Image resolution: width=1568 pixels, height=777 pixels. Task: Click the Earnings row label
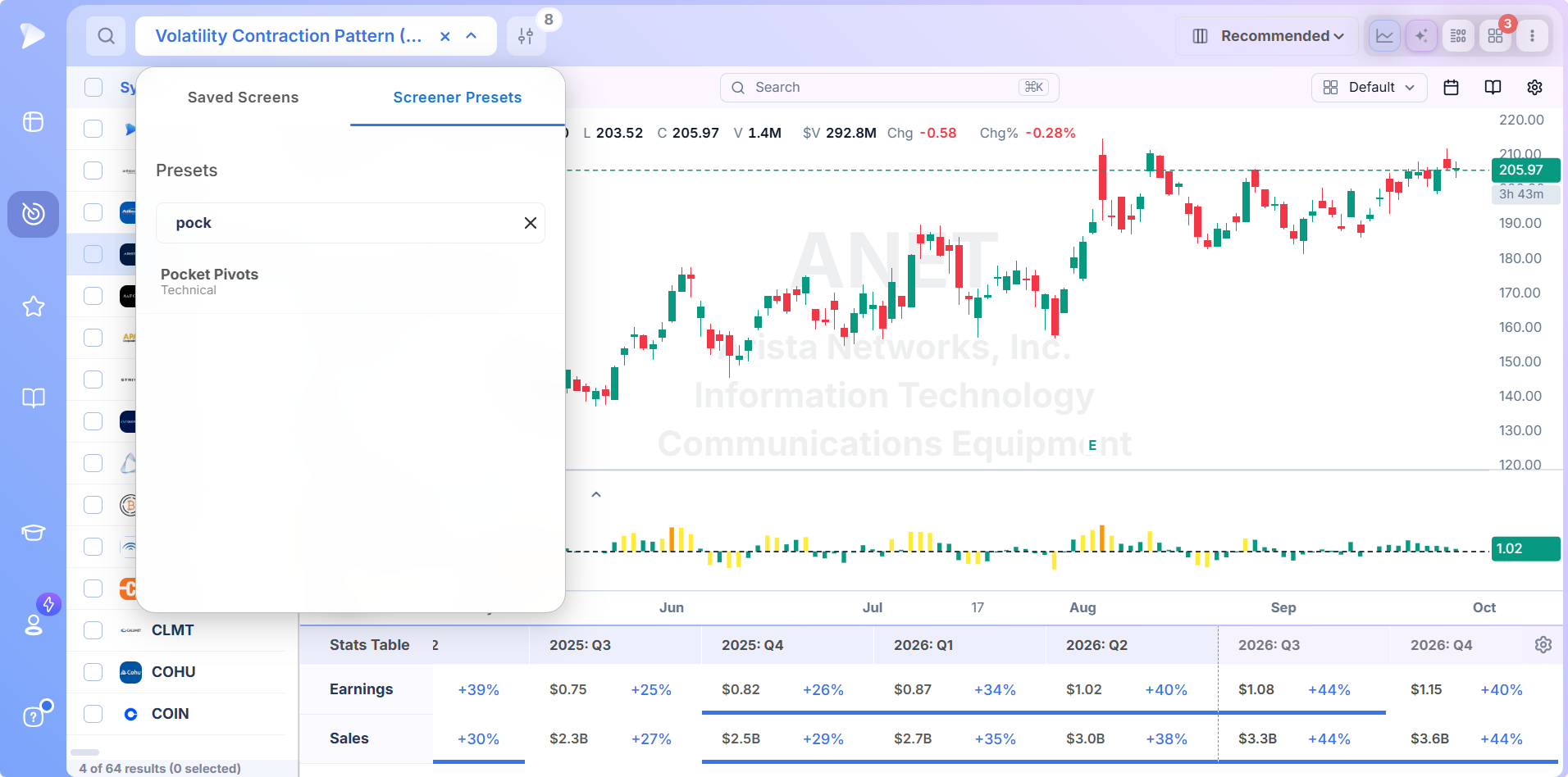(x=361, y=689)
